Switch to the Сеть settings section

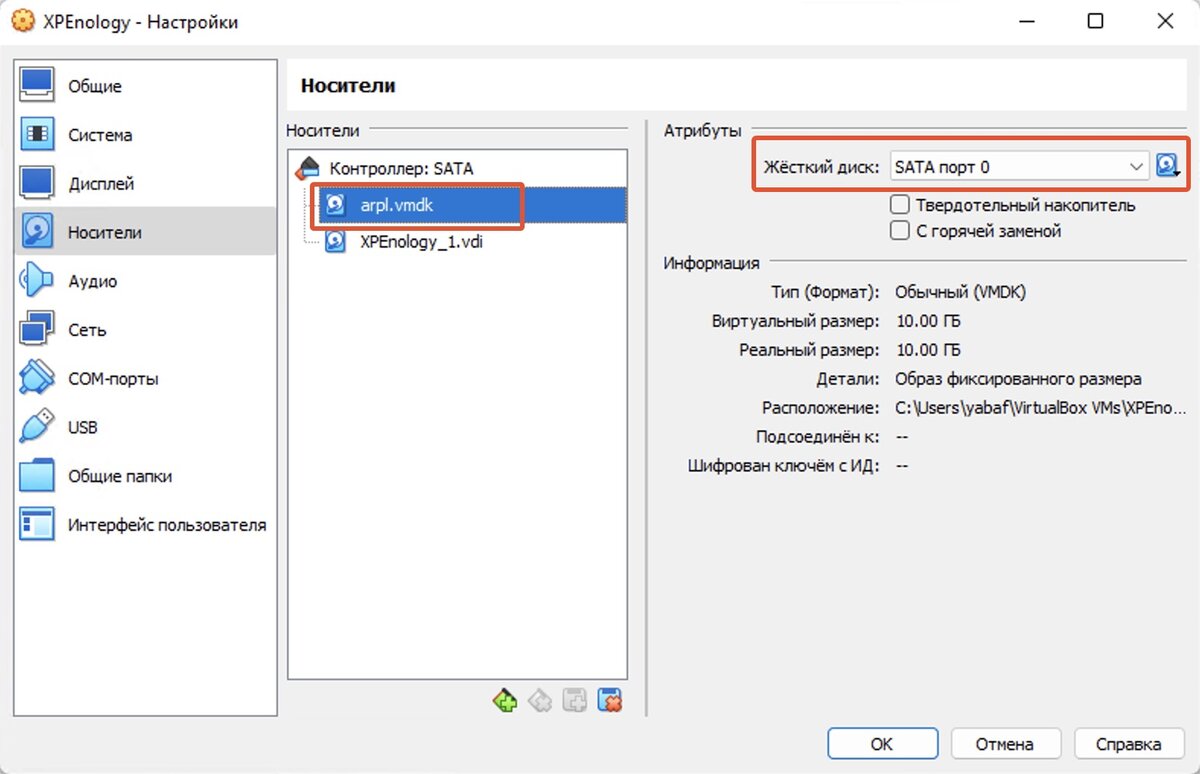point(146,330)
